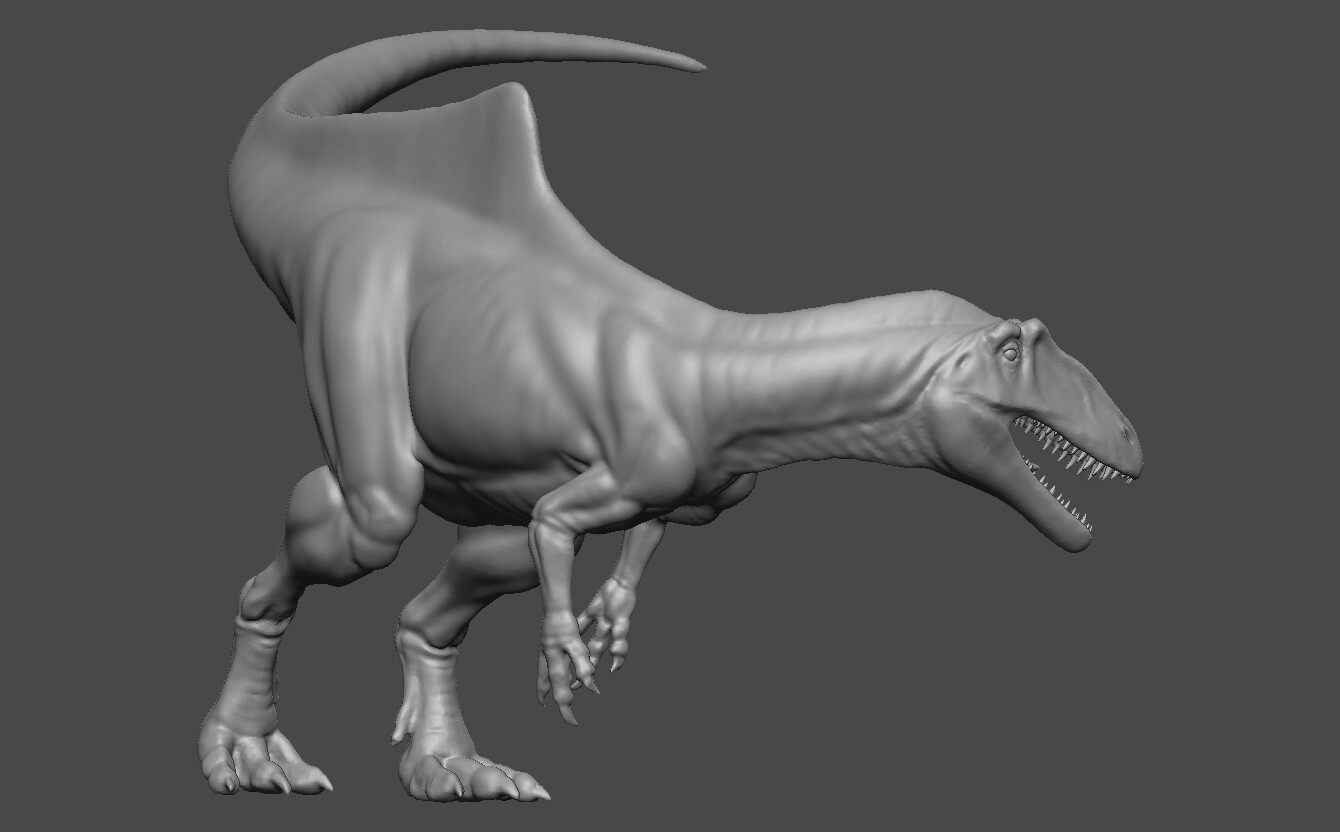This screenshot has height=832, width=1340.
Task: Click the dinosaur's eye
Action: (1013, 354)
